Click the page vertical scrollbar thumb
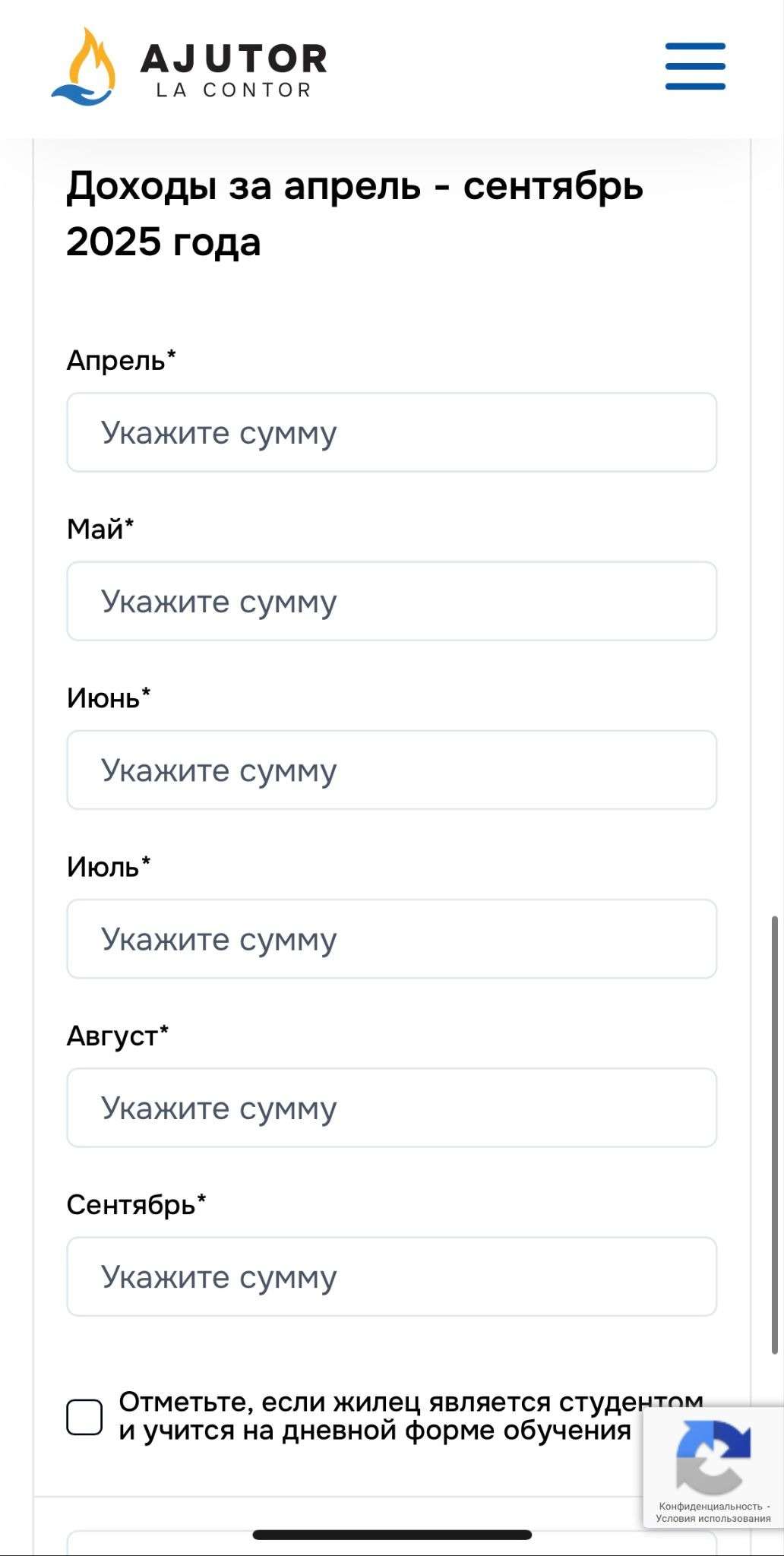This screenshot has height=1556, width=784. click(775, 1134)
